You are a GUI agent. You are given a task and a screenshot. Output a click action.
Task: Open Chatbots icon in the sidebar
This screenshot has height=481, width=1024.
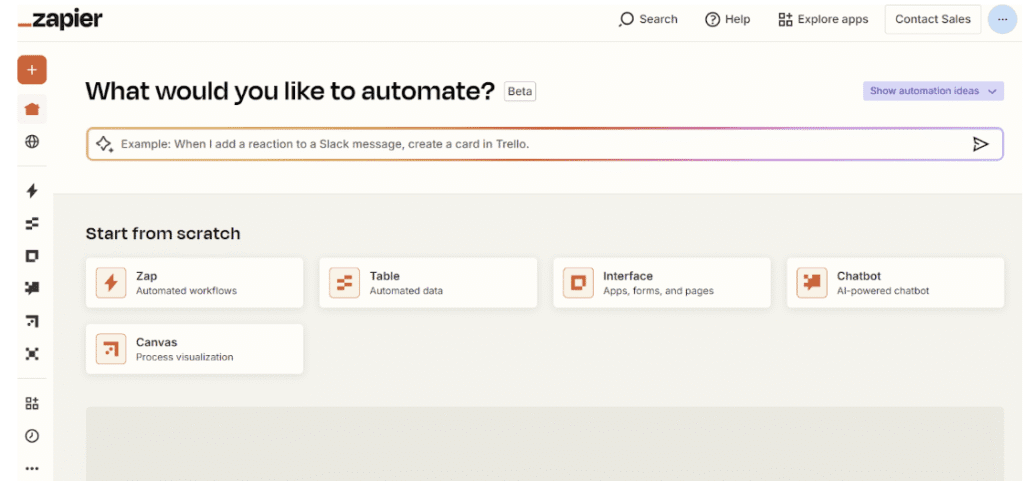[x=32, y=288]
